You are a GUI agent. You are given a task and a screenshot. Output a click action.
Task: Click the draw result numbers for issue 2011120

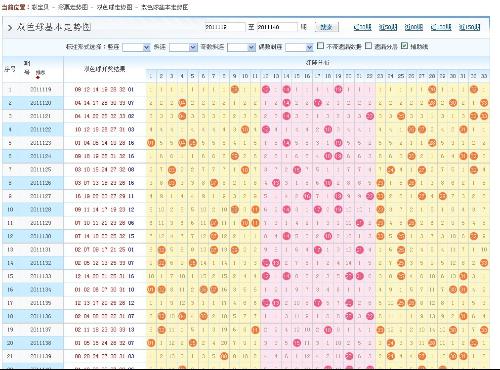[104, 103]
